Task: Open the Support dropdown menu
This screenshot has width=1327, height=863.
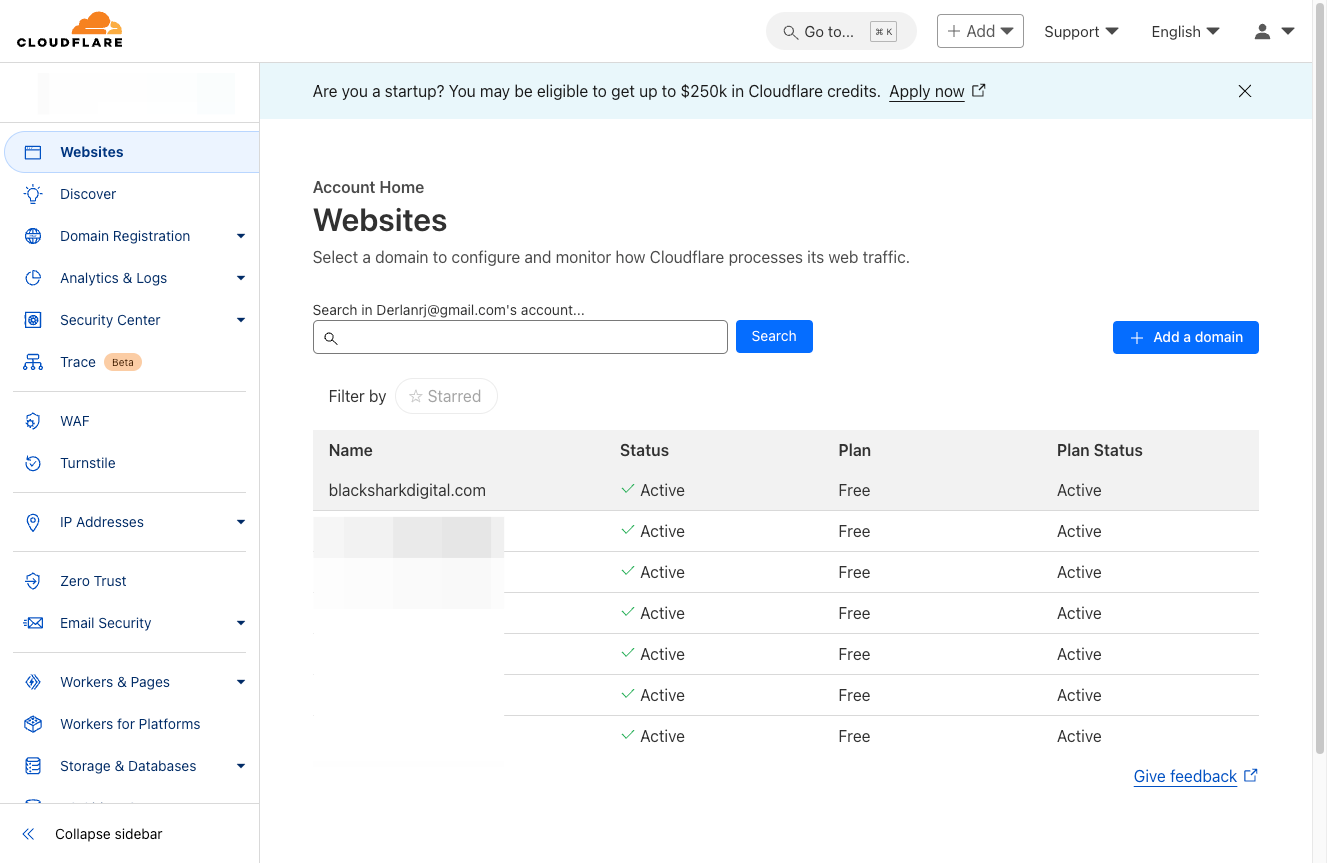Action: click(x=1081, y=32)
